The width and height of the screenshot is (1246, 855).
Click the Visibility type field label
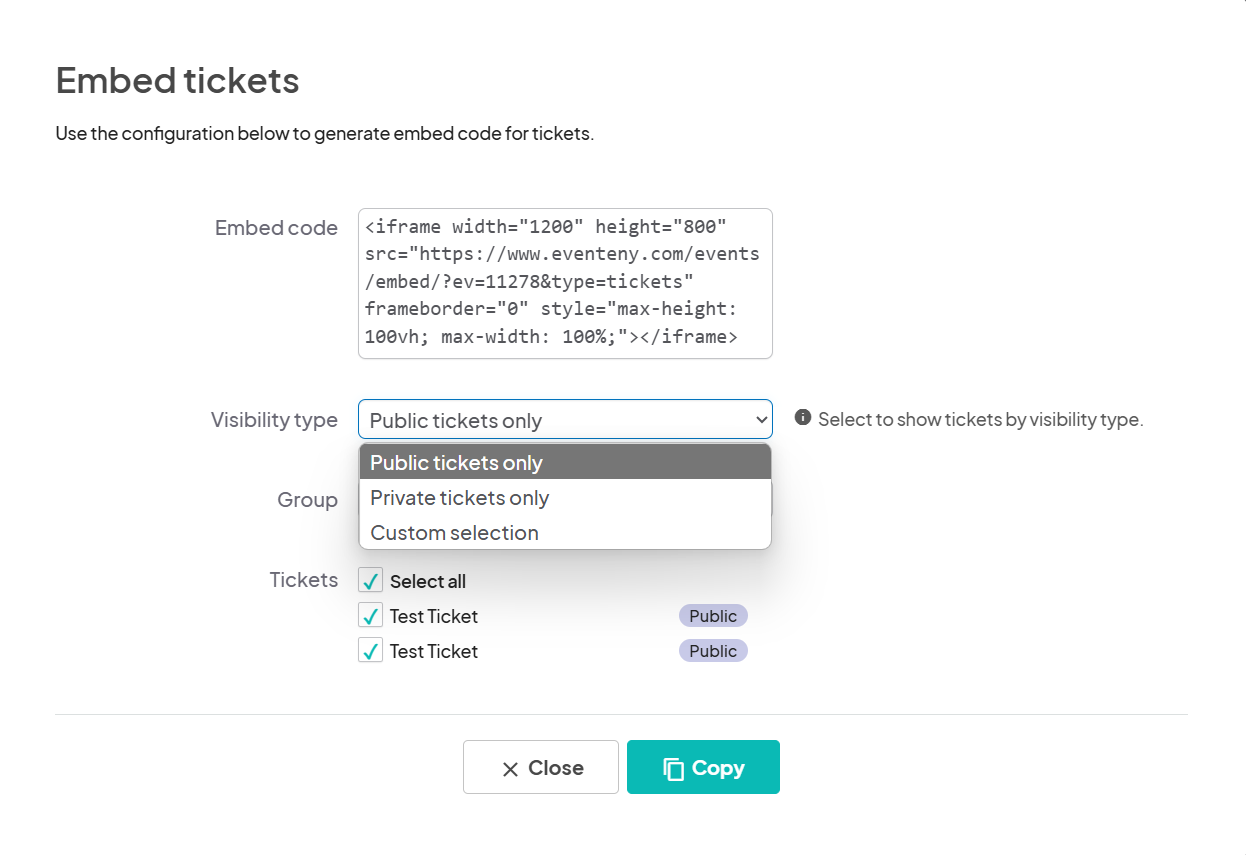pos(274,420)
